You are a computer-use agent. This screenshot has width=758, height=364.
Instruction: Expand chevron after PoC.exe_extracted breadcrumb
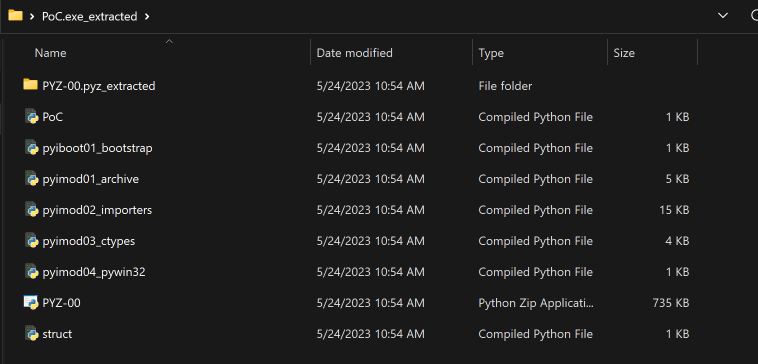[147, 16]
